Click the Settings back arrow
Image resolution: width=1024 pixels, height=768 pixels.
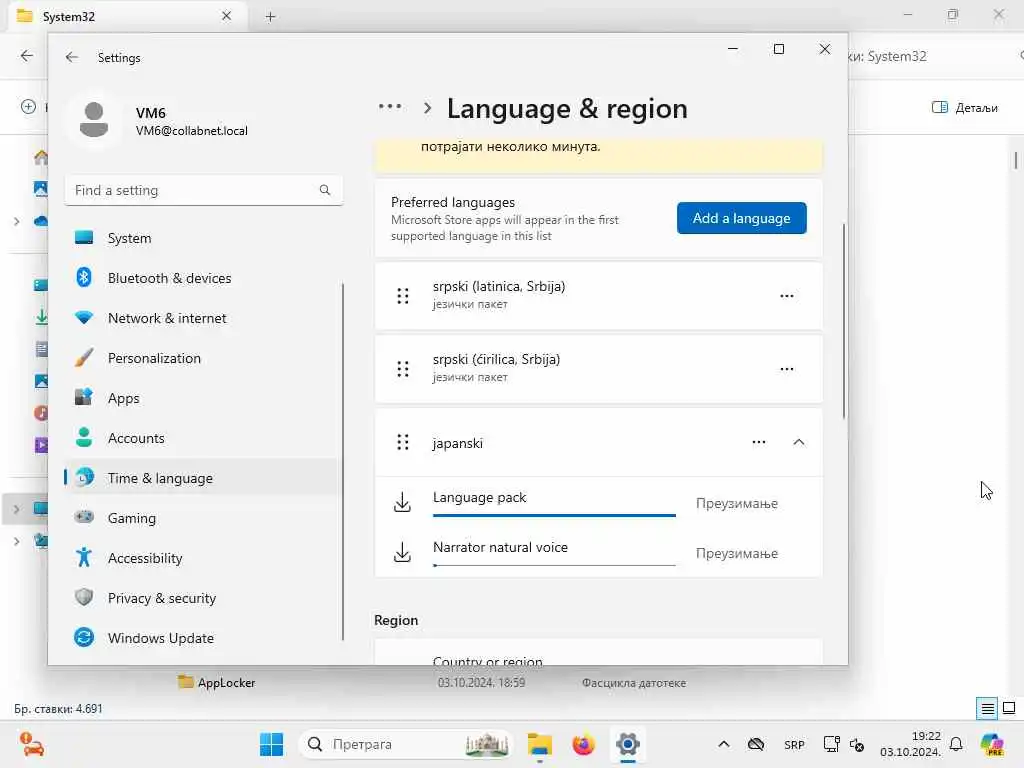point(71,57)
